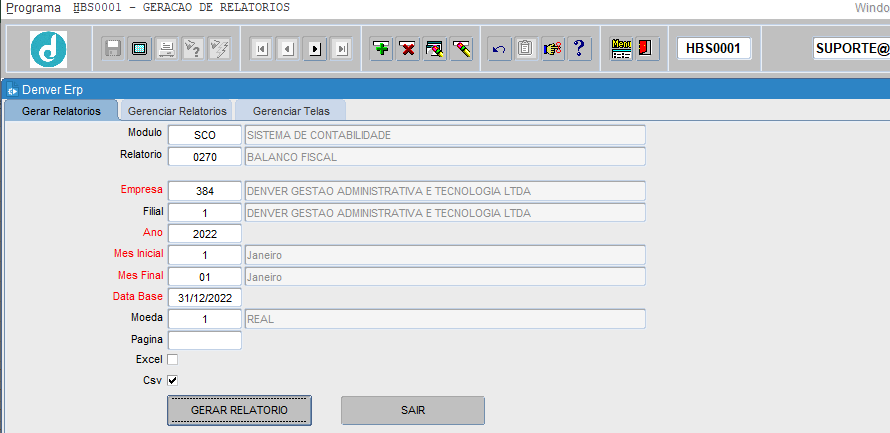Click the Data Base field 31/12/2022

click(x=205, y=298)
